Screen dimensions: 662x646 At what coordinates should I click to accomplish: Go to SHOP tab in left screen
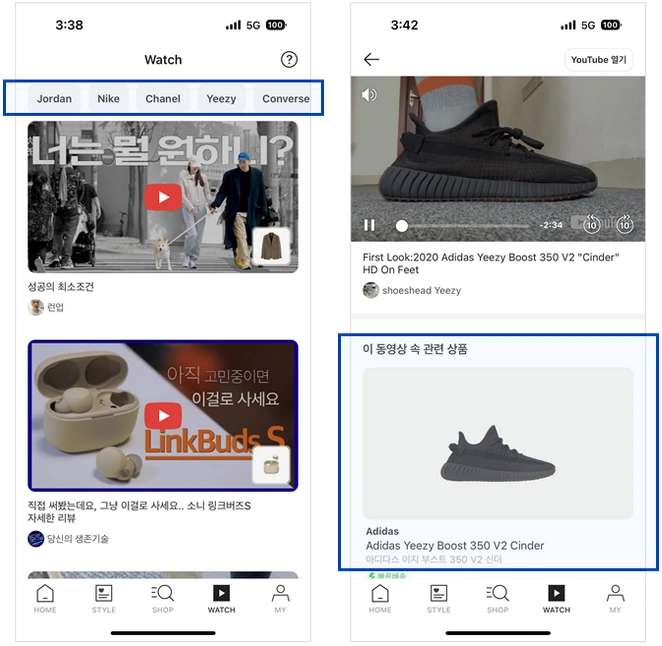tap(163, 599)
